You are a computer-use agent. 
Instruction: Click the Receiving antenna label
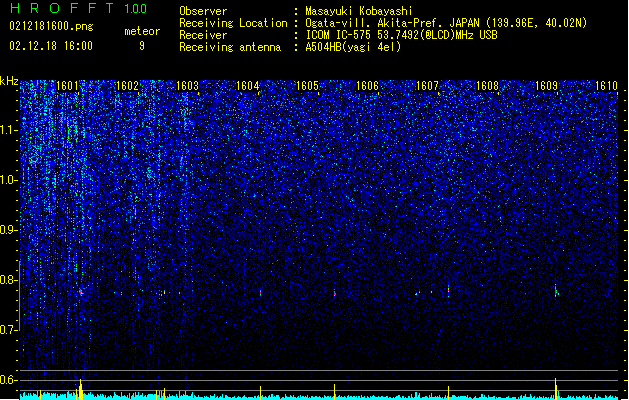click(x=230, y=47)
